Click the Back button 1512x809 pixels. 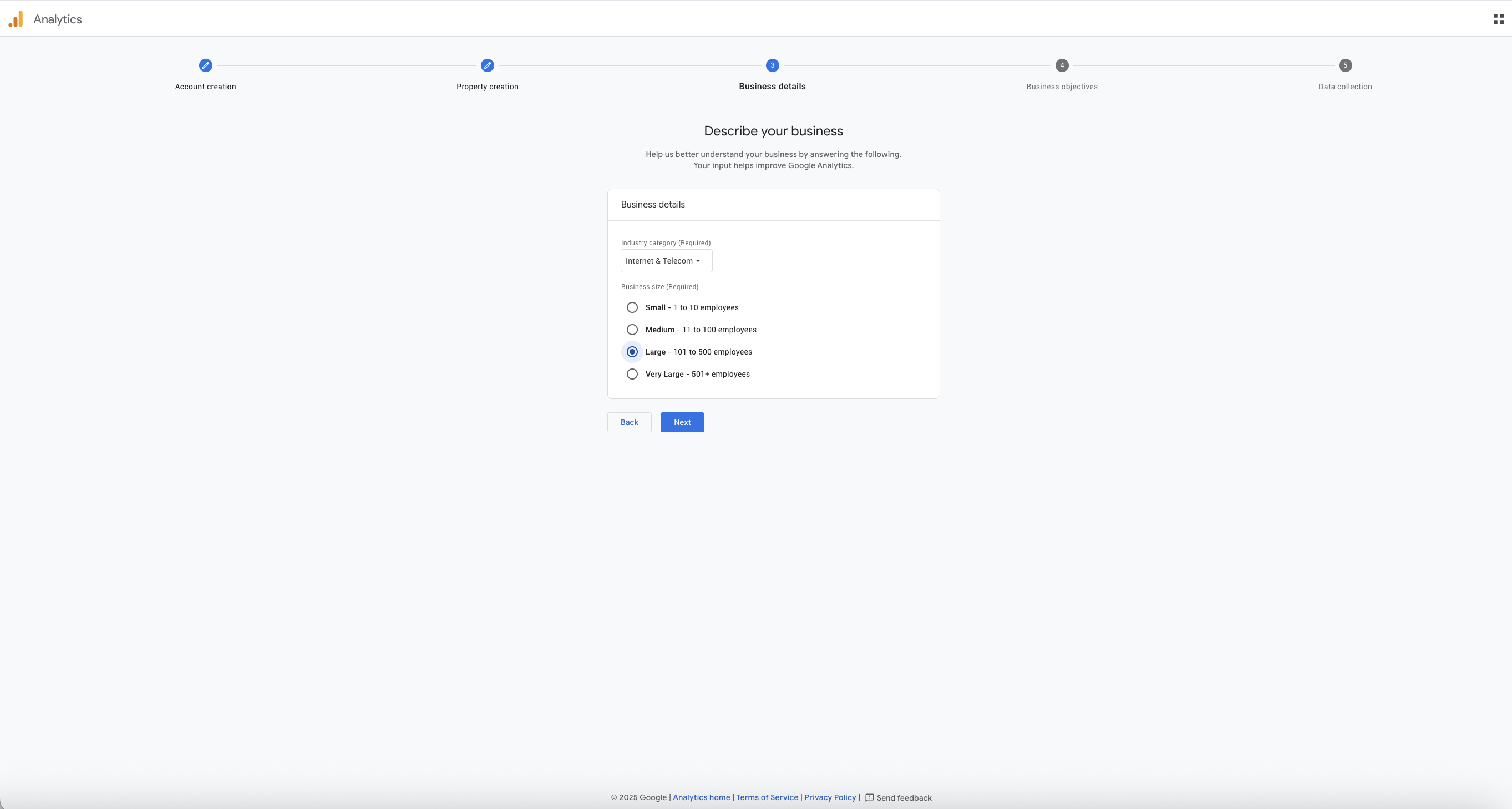tap(629, 422)
